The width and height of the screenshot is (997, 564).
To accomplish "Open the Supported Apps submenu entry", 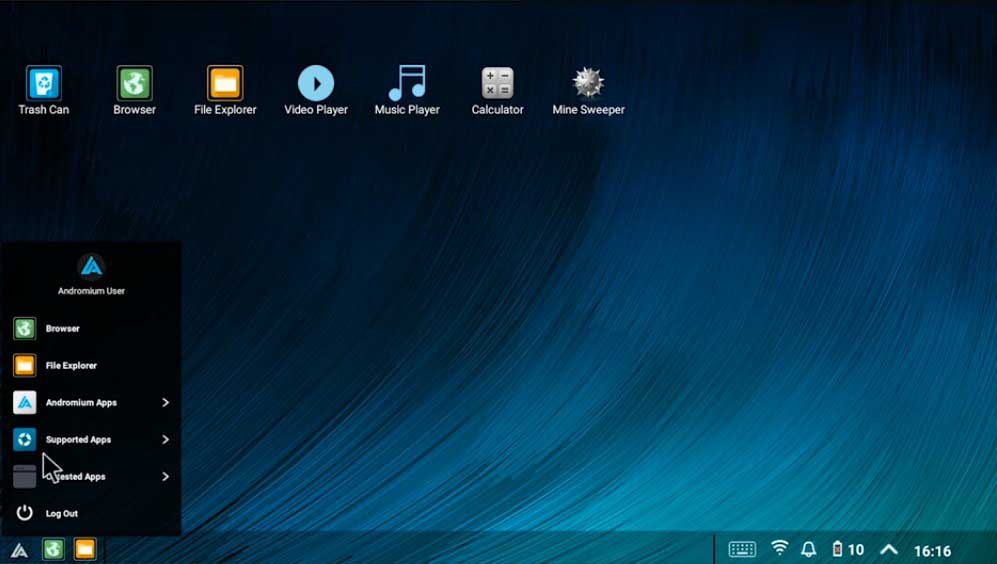I will (91, 439).
